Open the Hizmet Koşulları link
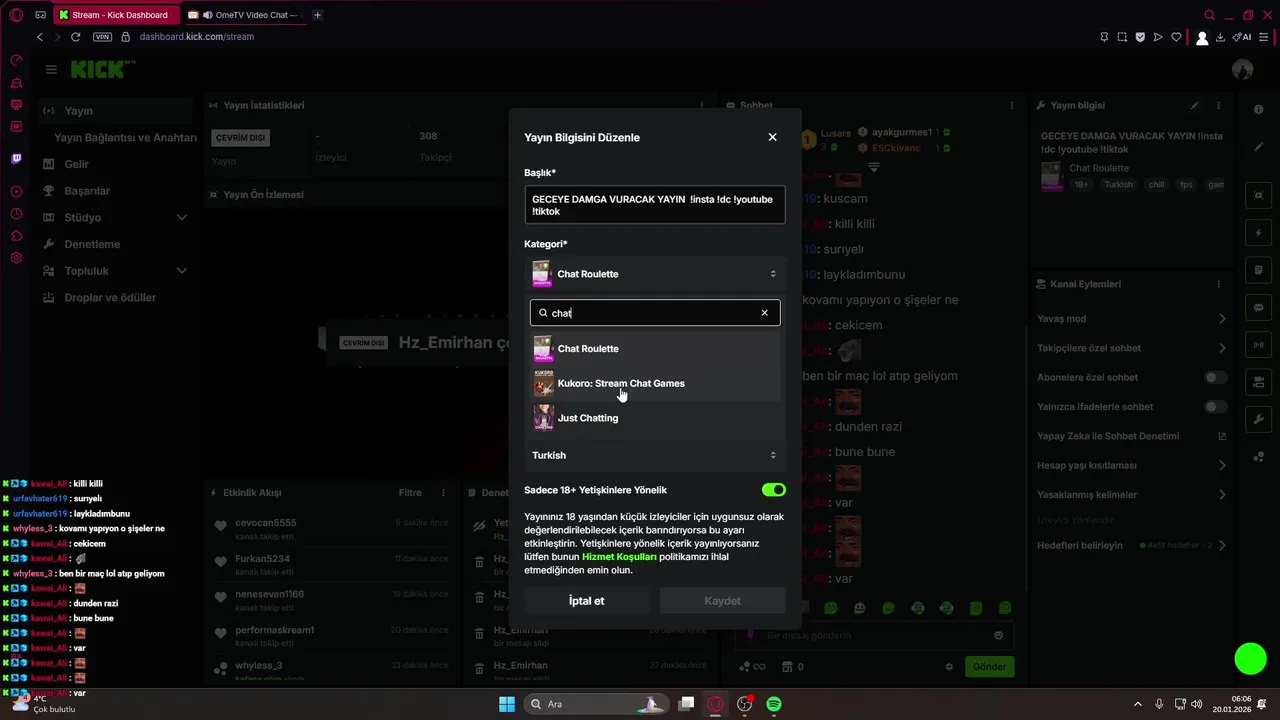 [x=619, y=556]
